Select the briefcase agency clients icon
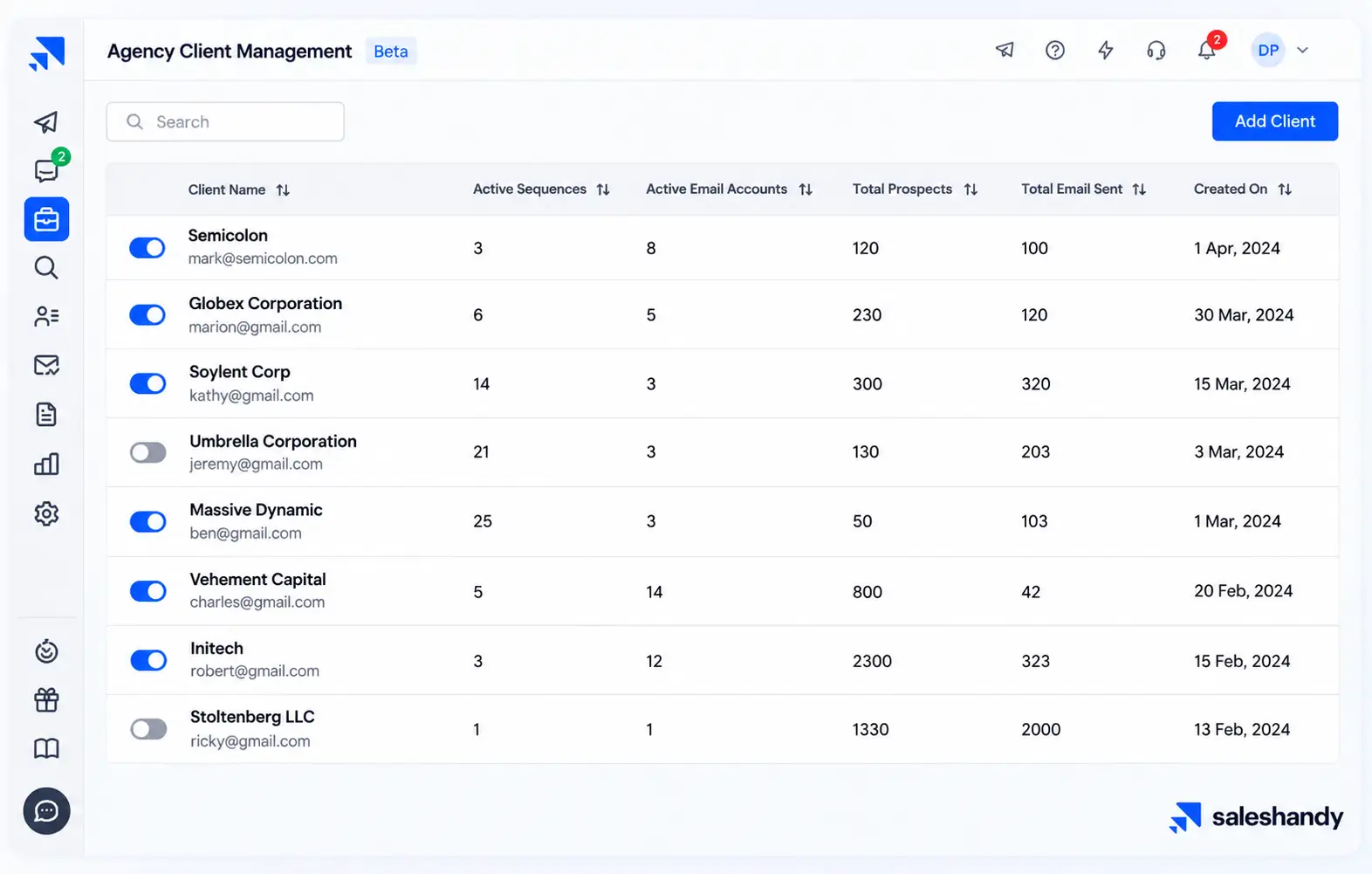 click(x=46, y=219)
